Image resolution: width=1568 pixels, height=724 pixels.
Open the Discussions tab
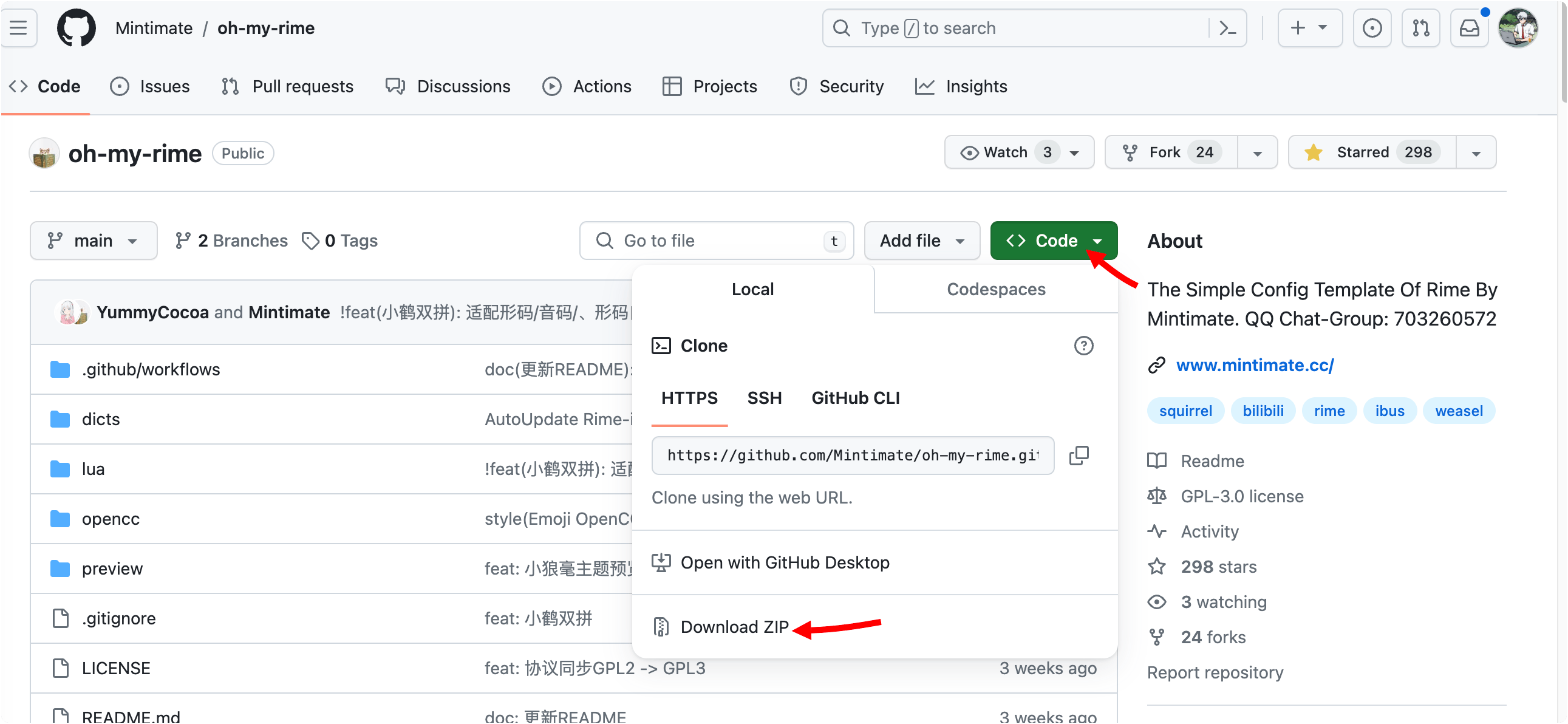448,86
